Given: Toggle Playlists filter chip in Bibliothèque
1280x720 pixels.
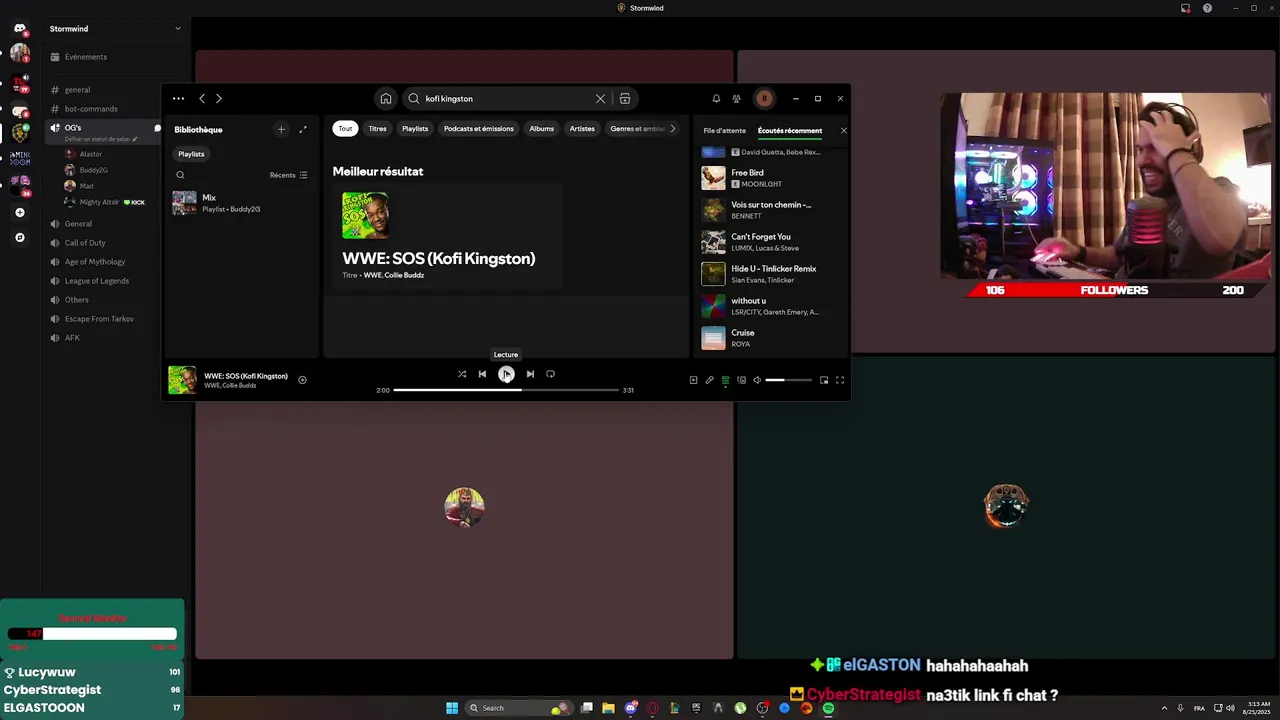Looking at the screenshot, I should click(x=191, y=154).
